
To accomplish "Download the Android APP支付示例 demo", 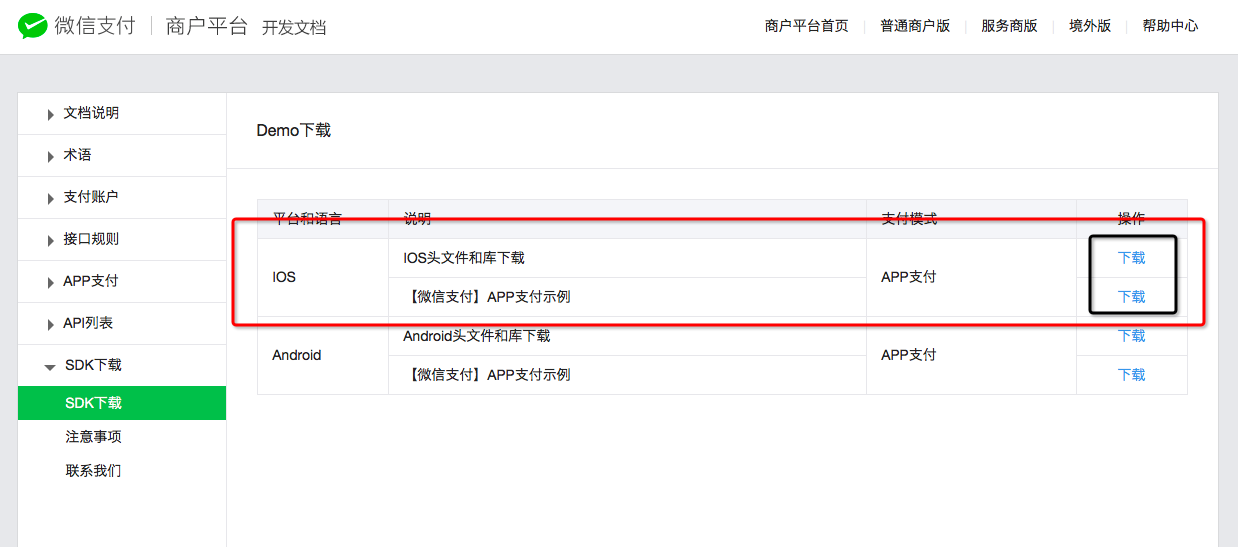I will coord(1131,375).
